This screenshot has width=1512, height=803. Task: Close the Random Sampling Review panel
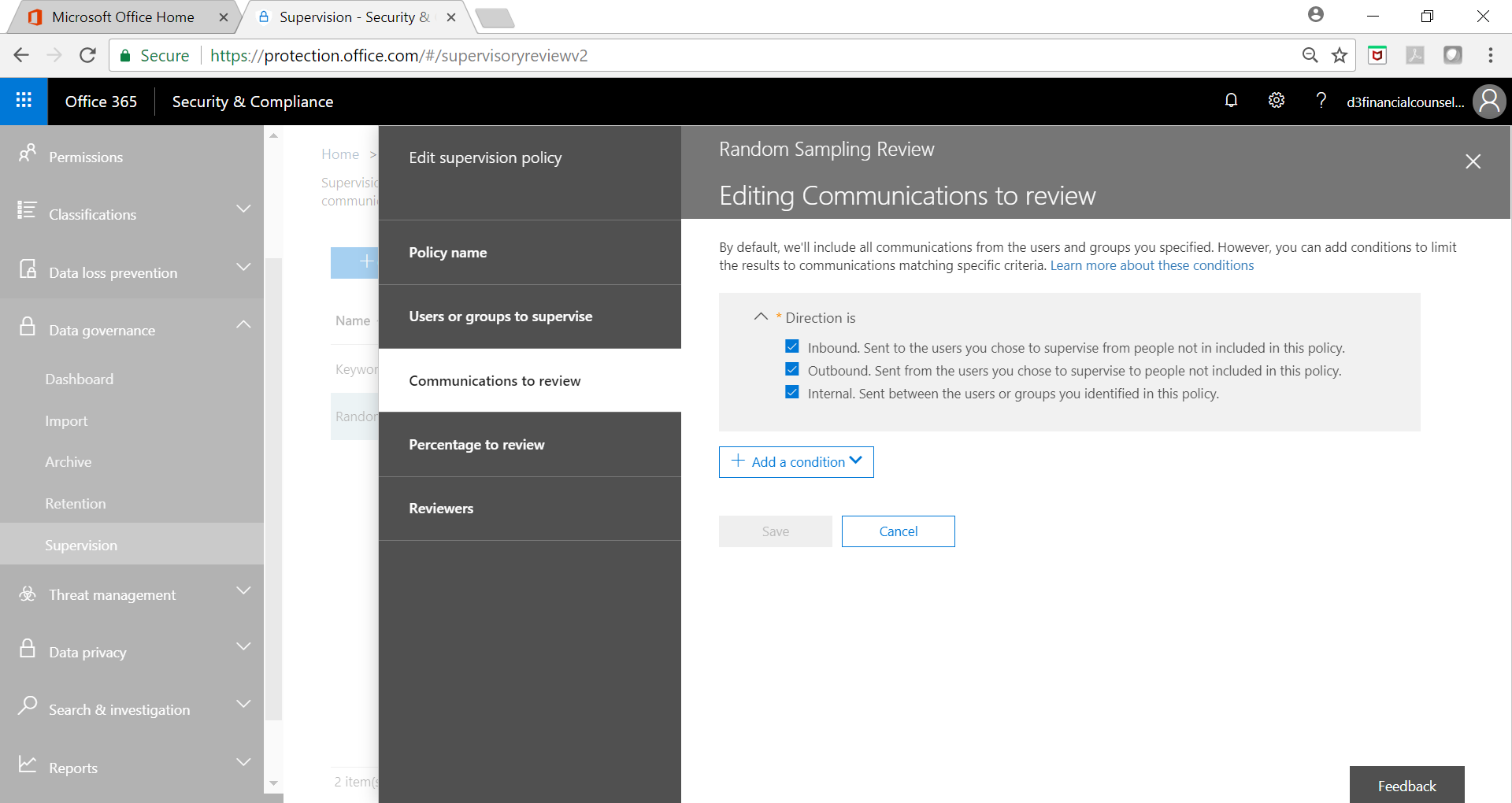click(1473, 161)
